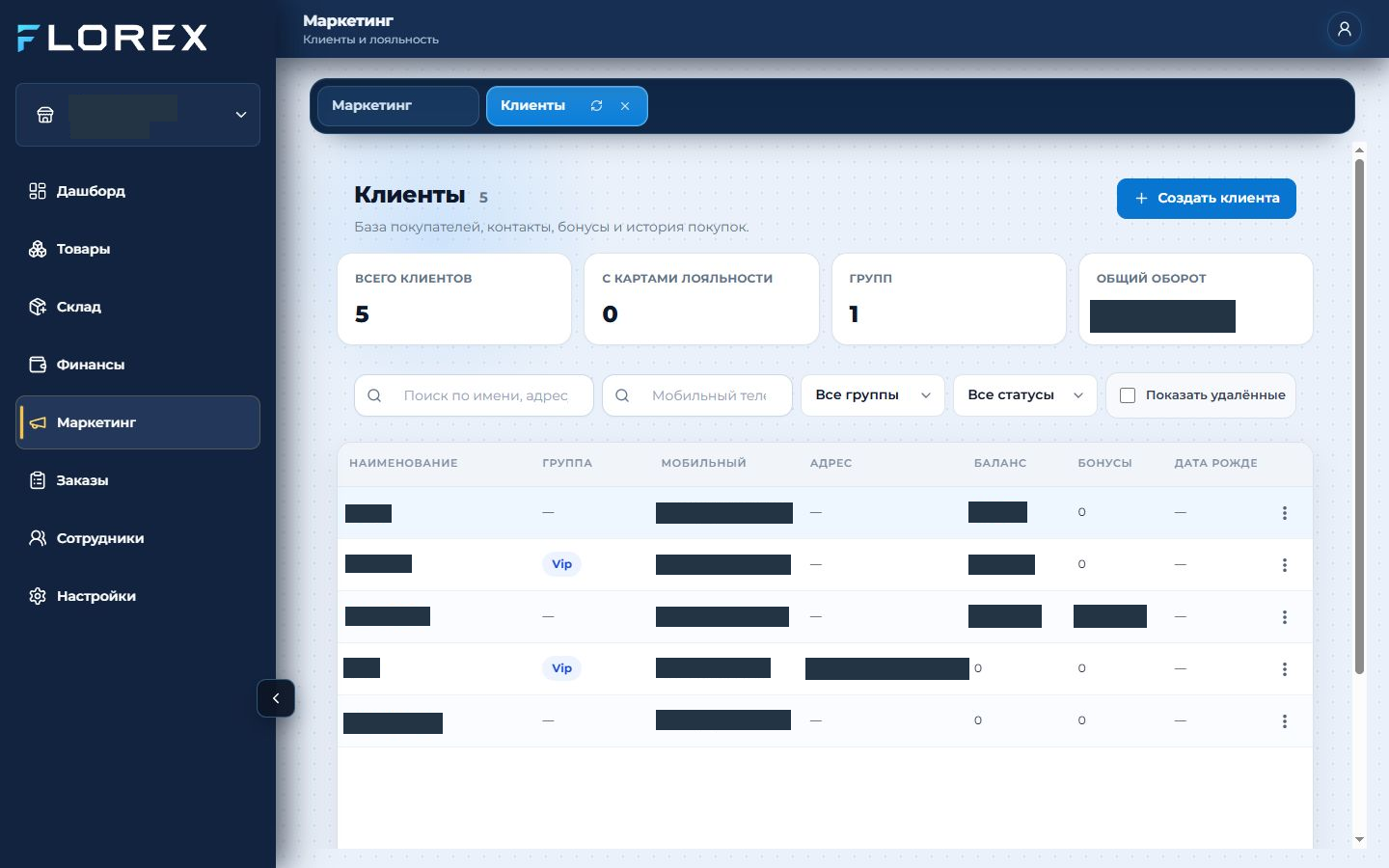
Task: Open actions menu for second client row
Action: (x=1284, y=565)
